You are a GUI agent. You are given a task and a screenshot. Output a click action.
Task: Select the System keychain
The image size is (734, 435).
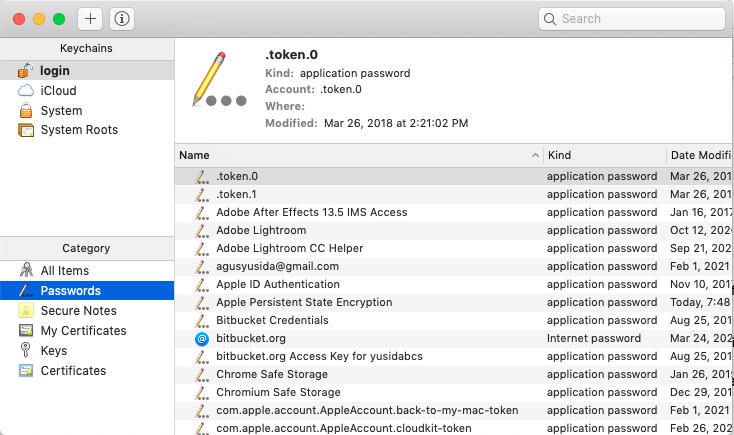coord(87,111)
